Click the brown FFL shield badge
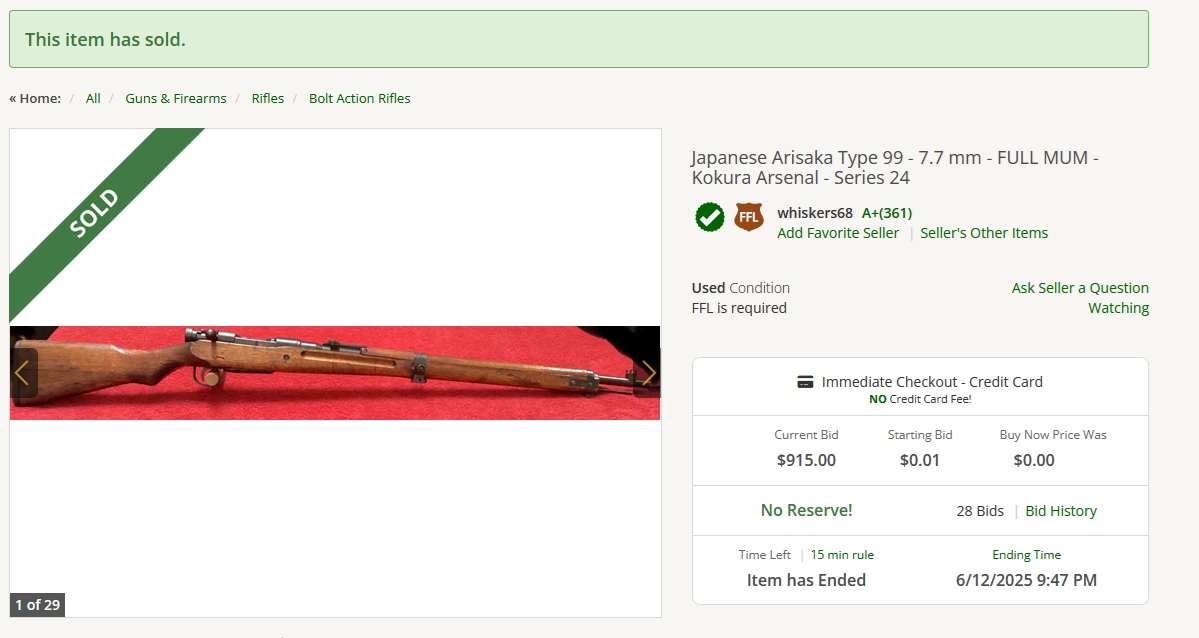Viewport: 1199px width, 638px height. (749, 217)
